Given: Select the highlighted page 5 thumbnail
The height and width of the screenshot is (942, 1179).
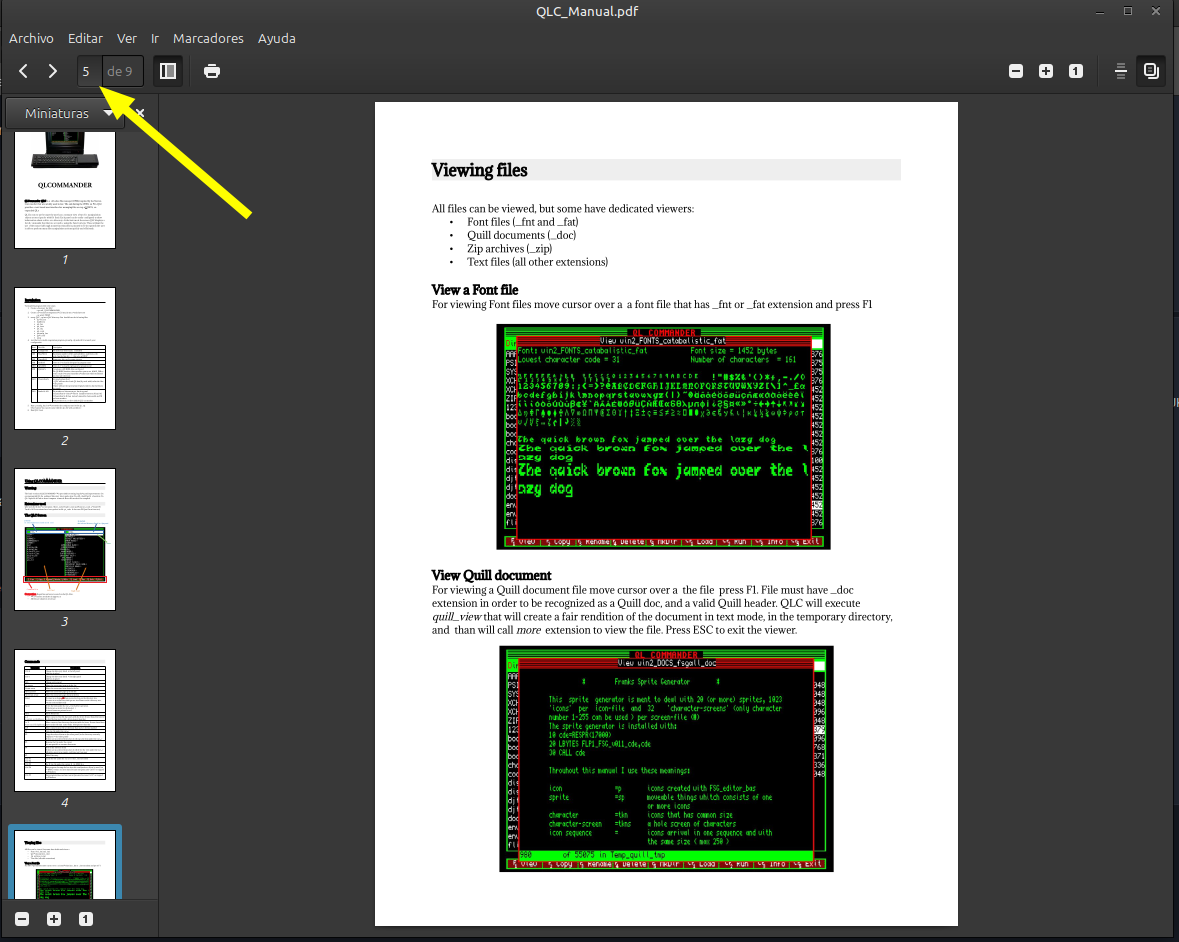Looking at the screenshot, I should coord(65,864).
